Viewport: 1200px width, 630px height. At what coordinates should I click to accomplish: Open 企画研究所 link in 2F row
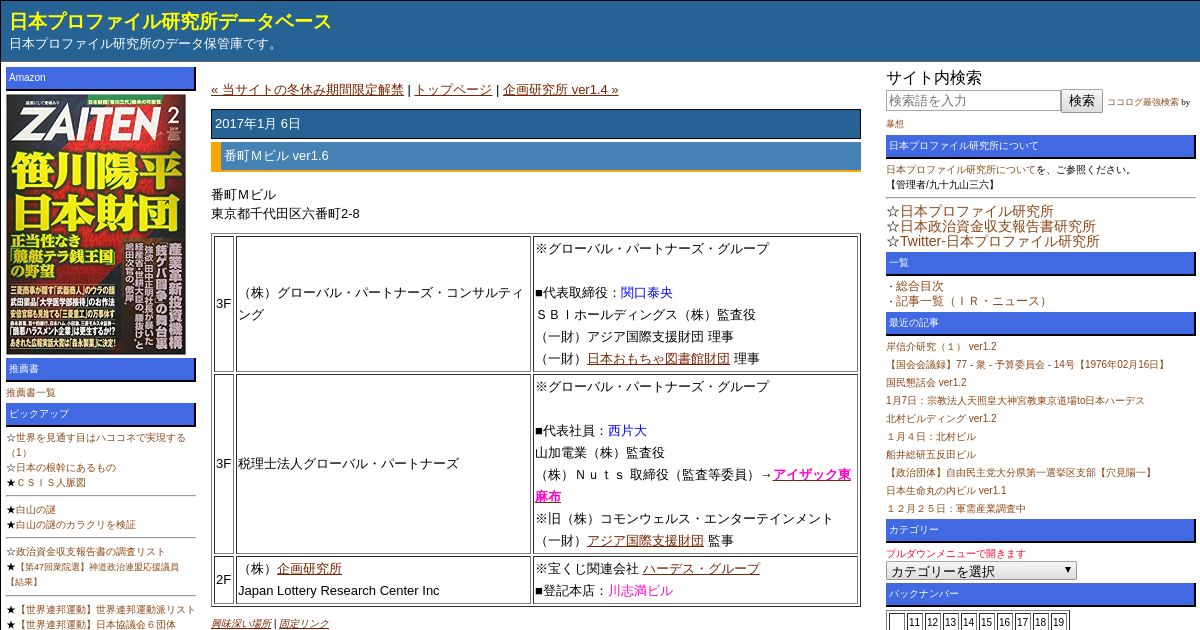point(309,568)
